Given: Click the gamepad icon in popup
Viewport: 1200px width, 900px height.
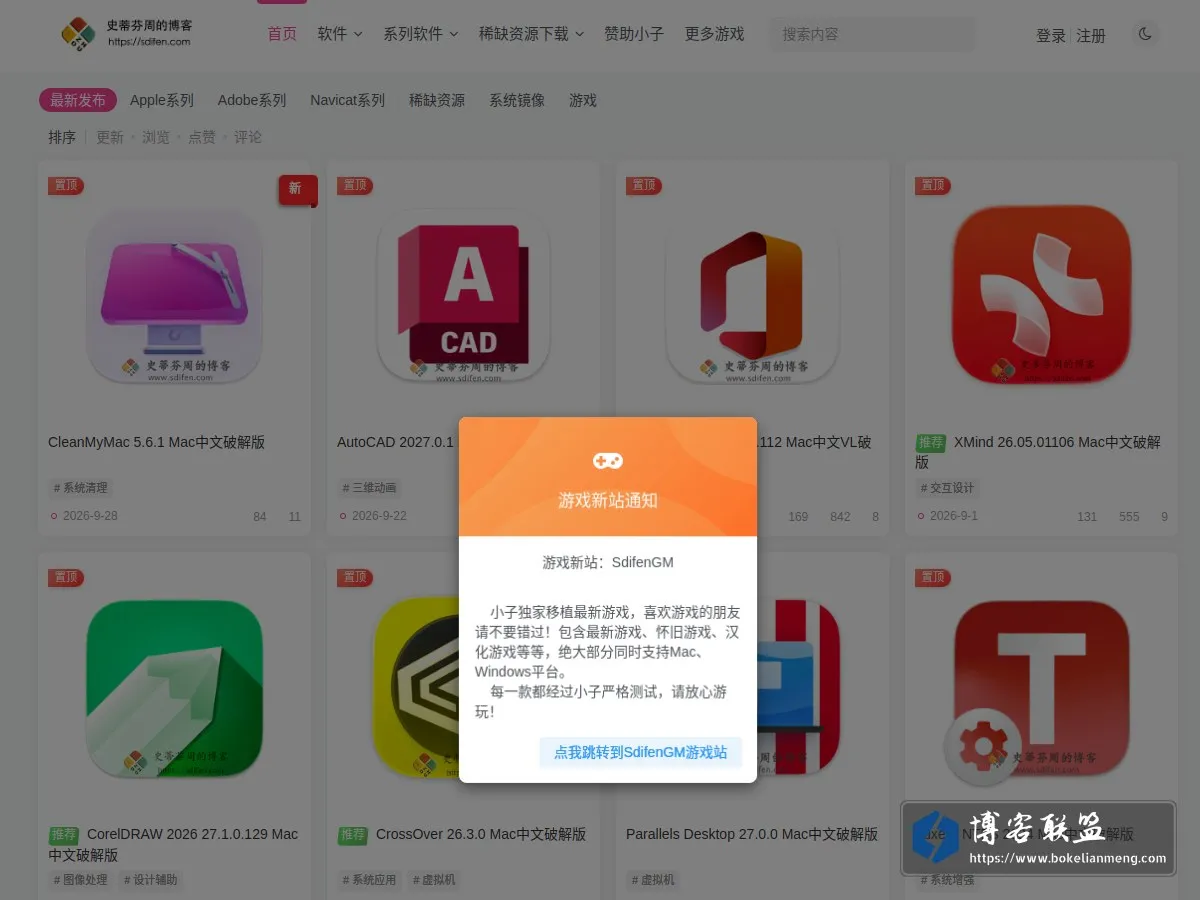Looking at the screenshot, I should click(x=608, y=461).
